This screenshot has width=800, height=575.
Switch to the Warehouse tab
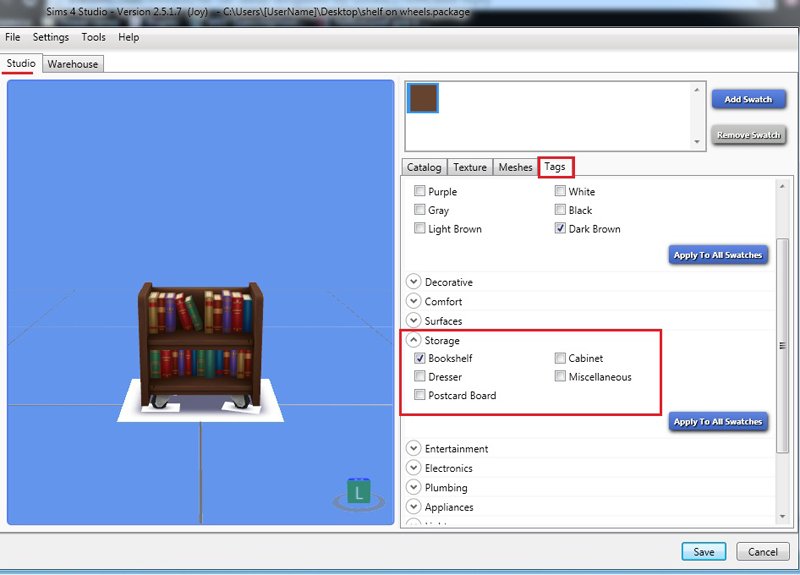[73, 64]
